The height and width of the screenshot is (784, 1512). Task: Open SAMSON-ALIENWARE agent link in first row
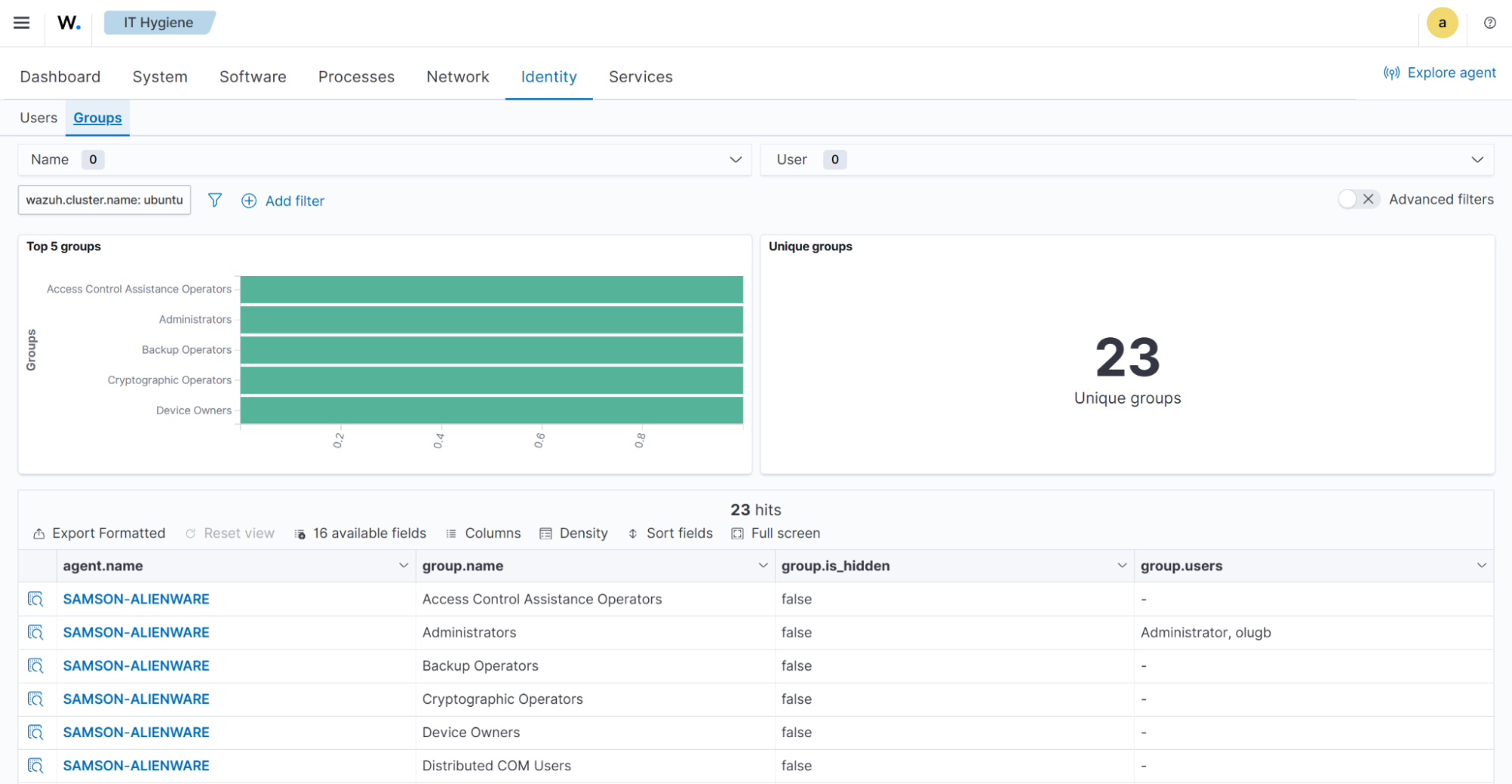pos(136,599)
